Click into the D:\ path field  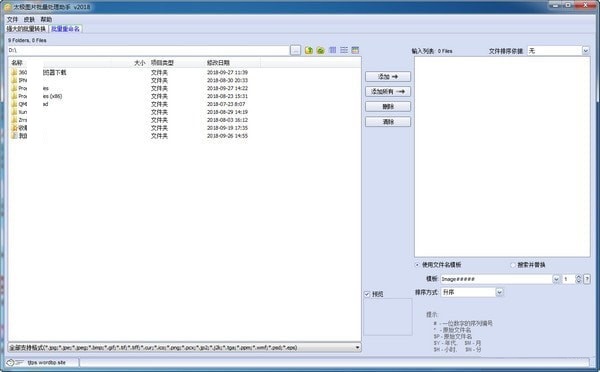click(x=148, y=50)
